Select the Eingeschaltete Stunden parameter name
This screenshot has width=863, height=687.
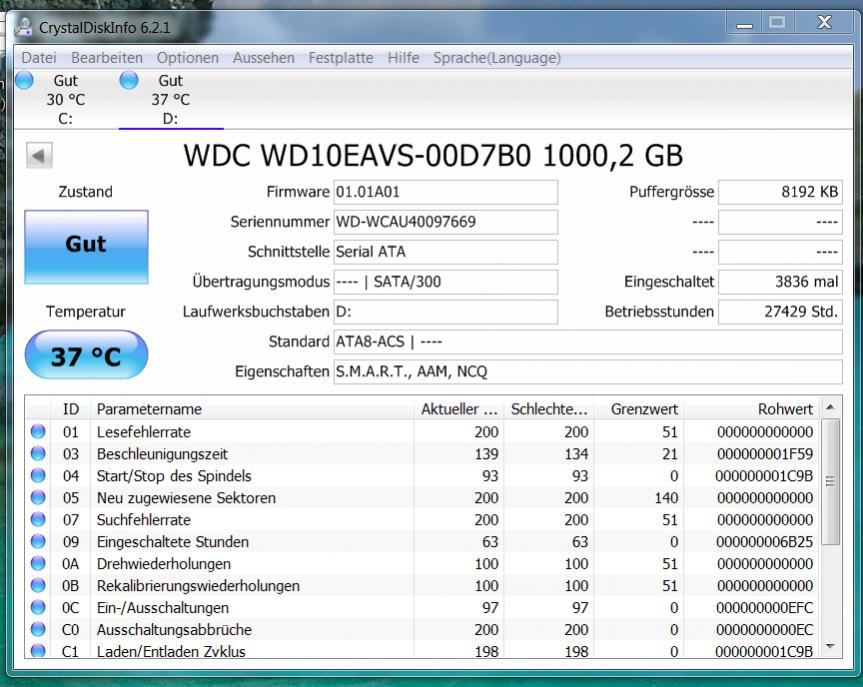pos(173,542)
